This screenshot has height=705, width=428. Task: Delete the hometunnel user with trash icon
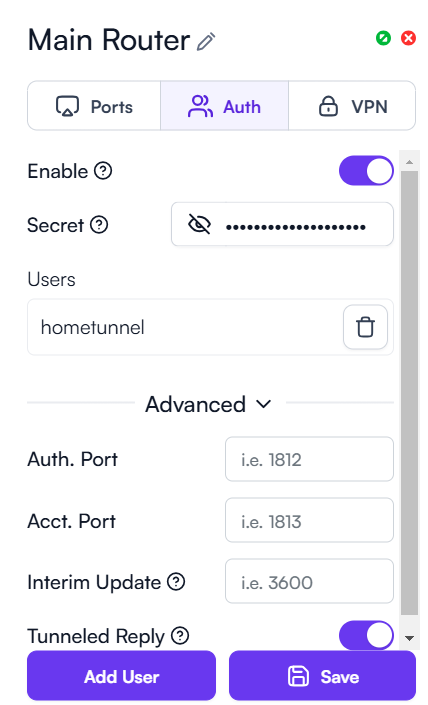[x=365, y=327]
